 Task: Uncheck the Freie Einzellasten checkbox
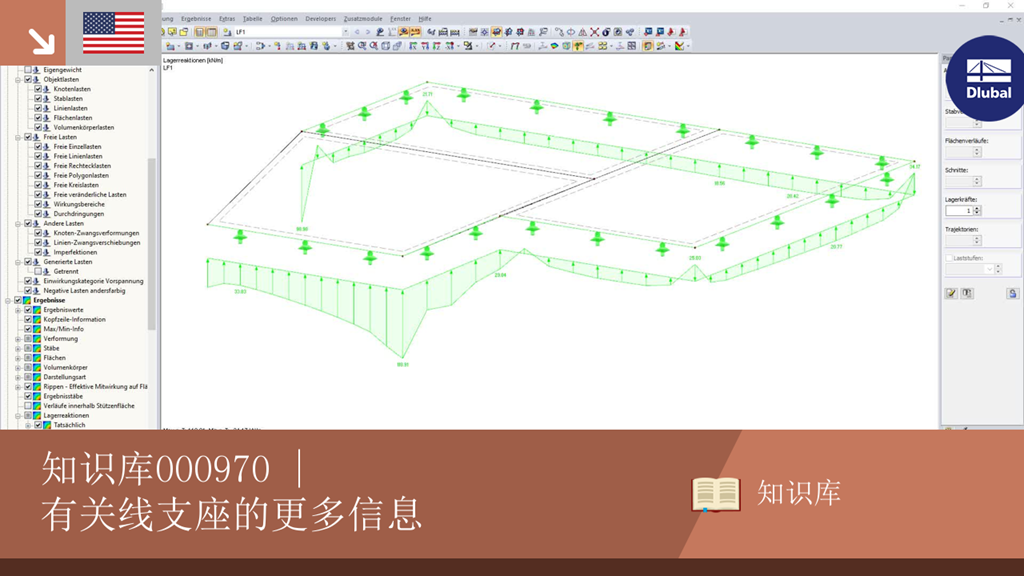[38, 146]
